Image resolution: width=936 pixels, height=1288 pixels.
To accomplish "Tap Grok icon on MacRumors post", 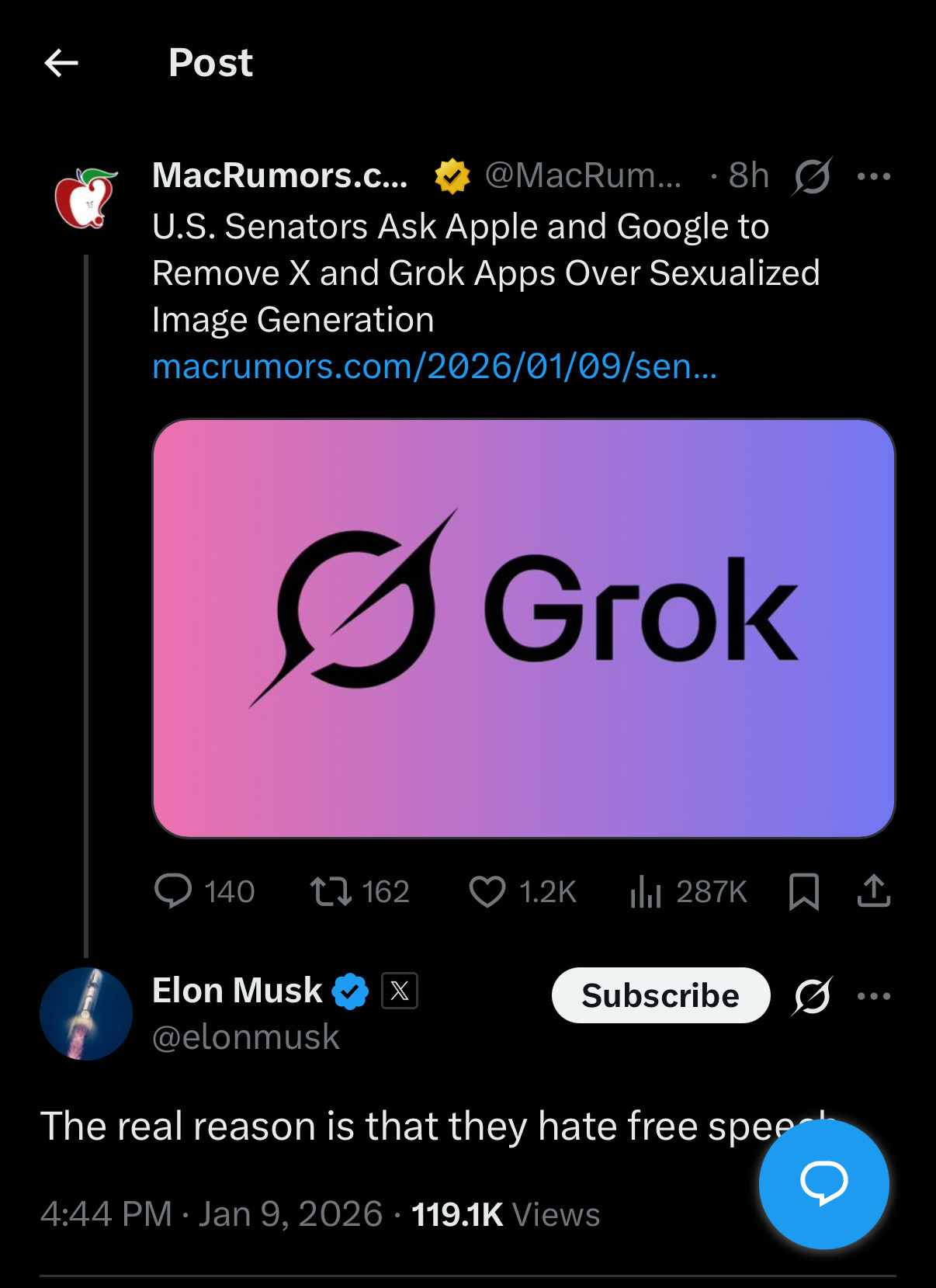I will 812,176.
